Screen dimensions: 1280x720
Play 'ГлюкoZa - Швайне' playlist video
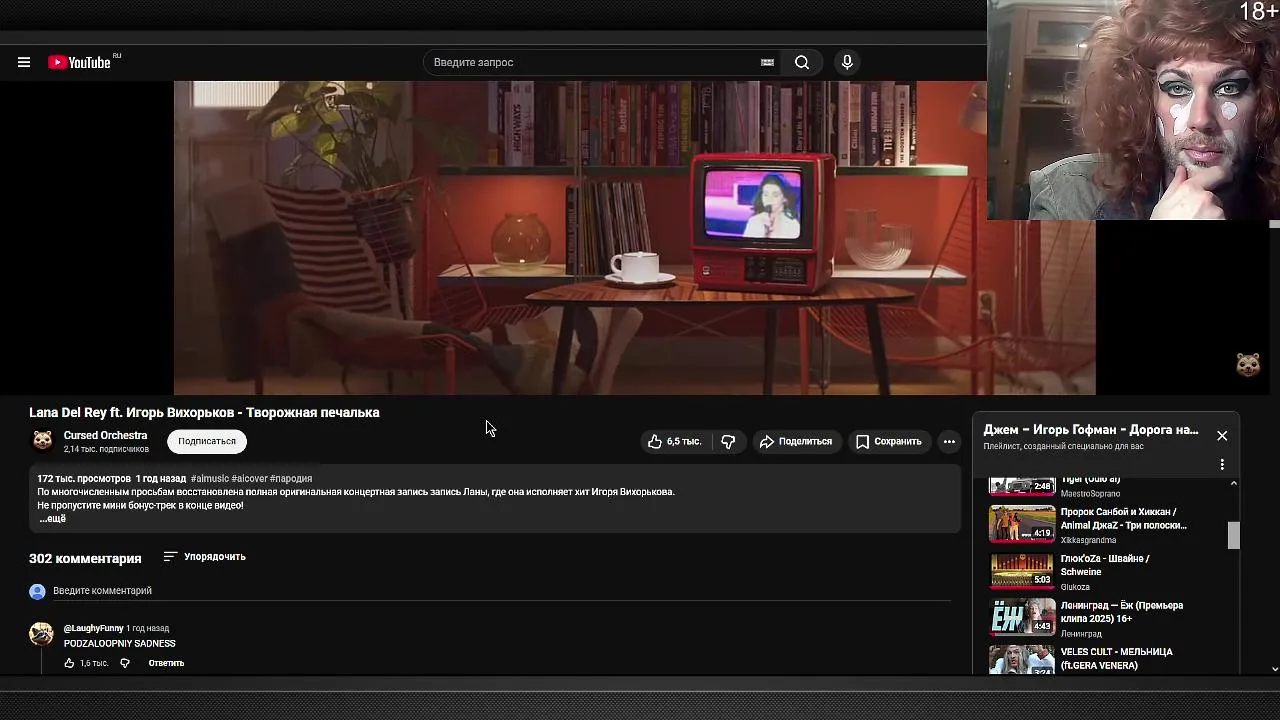point(1022,570)
